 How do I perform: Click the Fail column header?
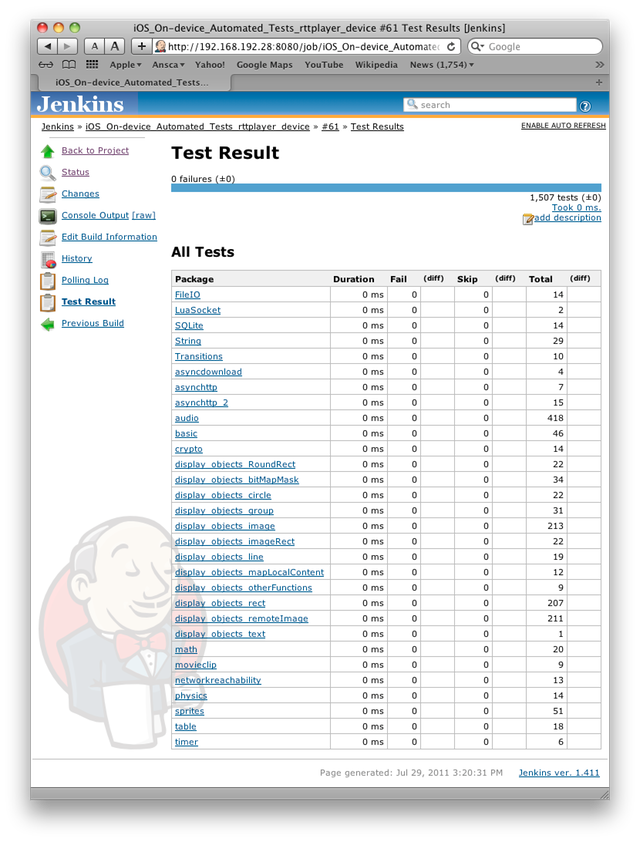tap(398, 279)
